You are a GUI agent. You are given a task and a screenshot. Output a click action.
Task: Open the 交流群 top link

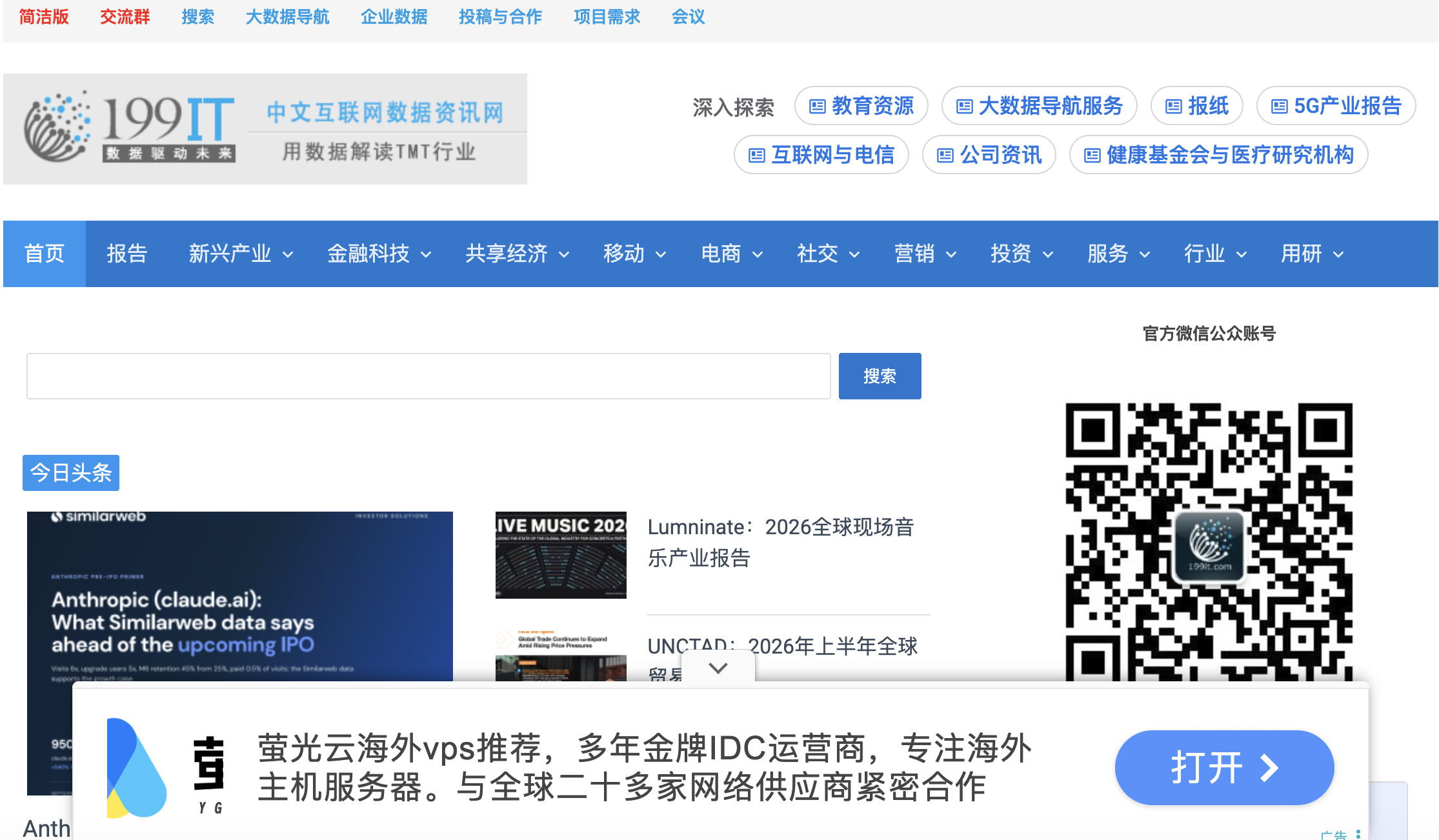coord(125,17)
